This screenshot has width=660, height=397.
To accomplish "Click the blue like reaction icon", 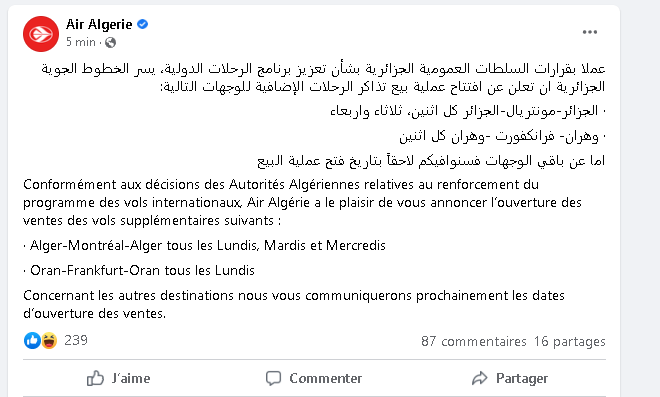I will coord(32,340).
